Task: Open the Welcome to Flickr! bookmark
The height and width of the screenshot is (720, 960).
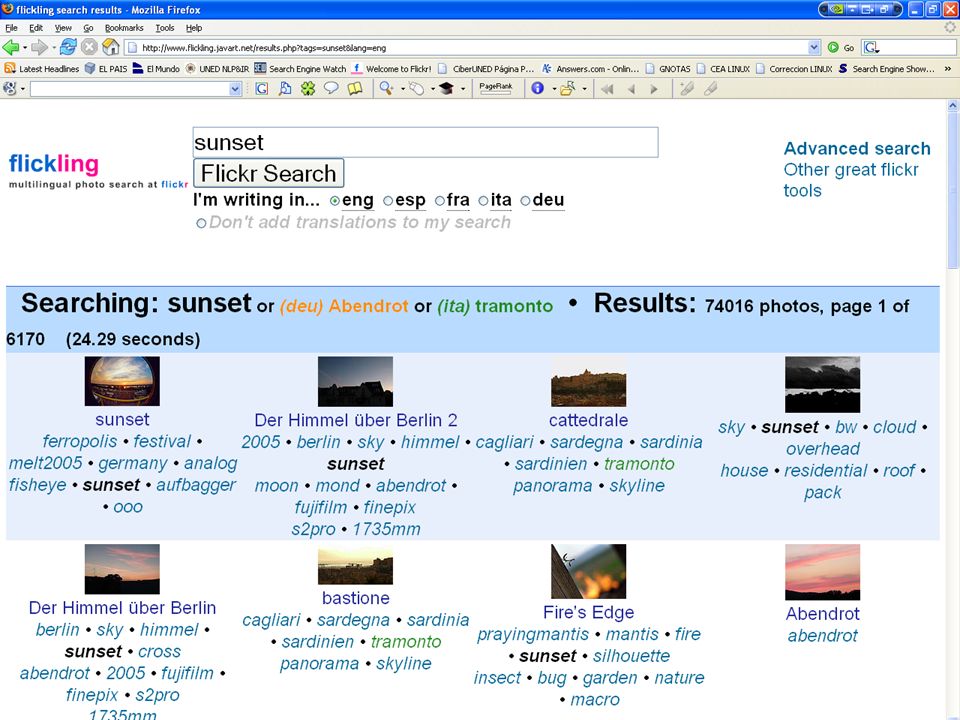Action: coord(391,69)
